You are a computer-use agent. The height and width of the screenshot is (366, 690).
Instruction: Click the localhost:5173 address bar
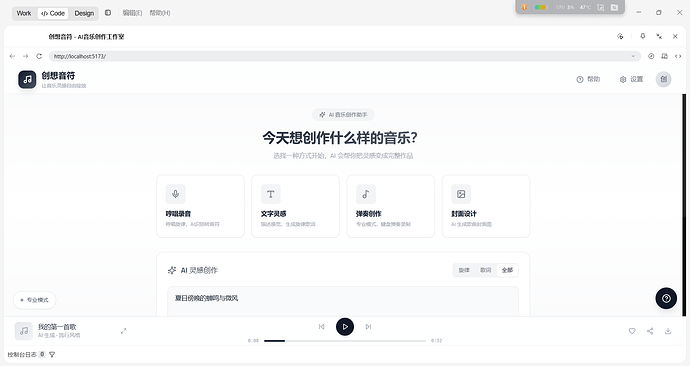(x=345, y=56)
